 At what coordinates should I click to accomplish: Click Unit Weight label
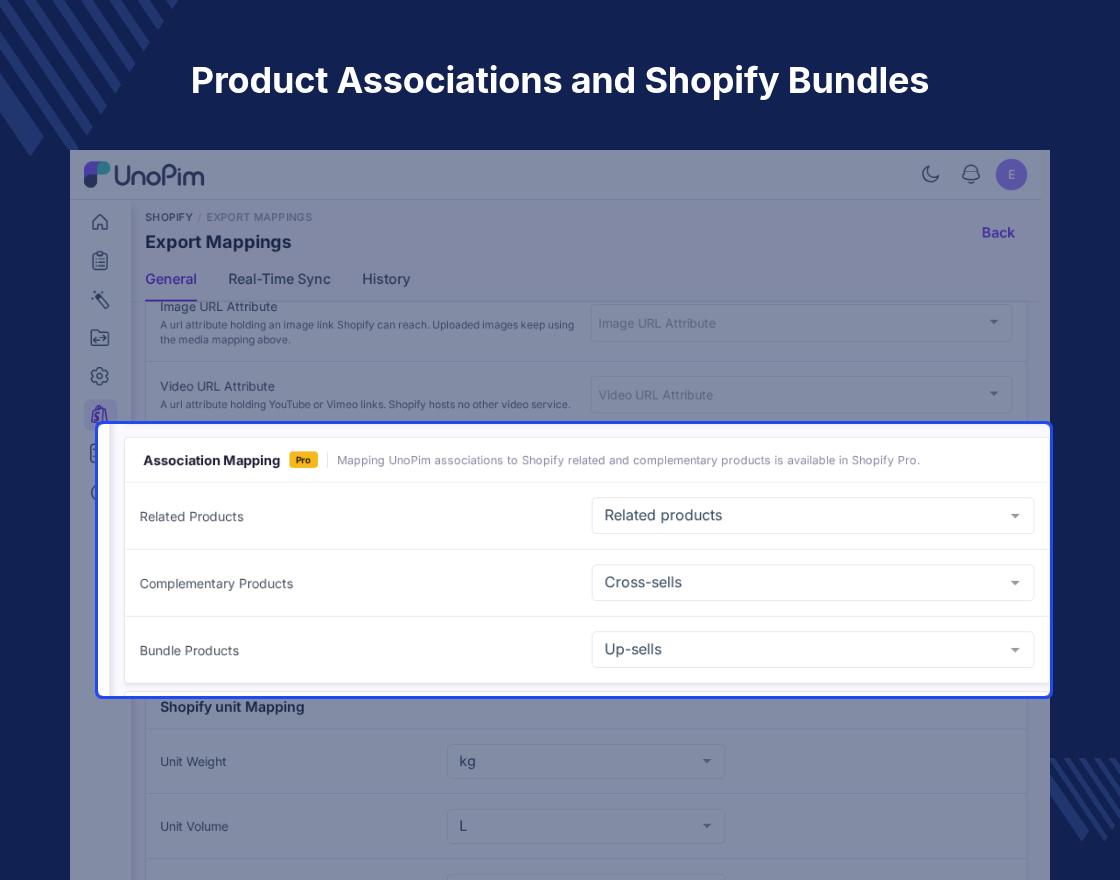click(x=193, y=762)
